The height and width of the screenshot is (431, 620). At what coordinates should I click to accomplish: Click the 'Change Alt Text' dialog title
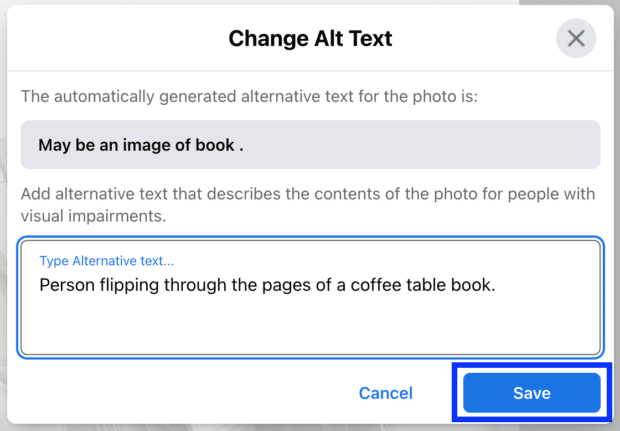tap(310, 38)
